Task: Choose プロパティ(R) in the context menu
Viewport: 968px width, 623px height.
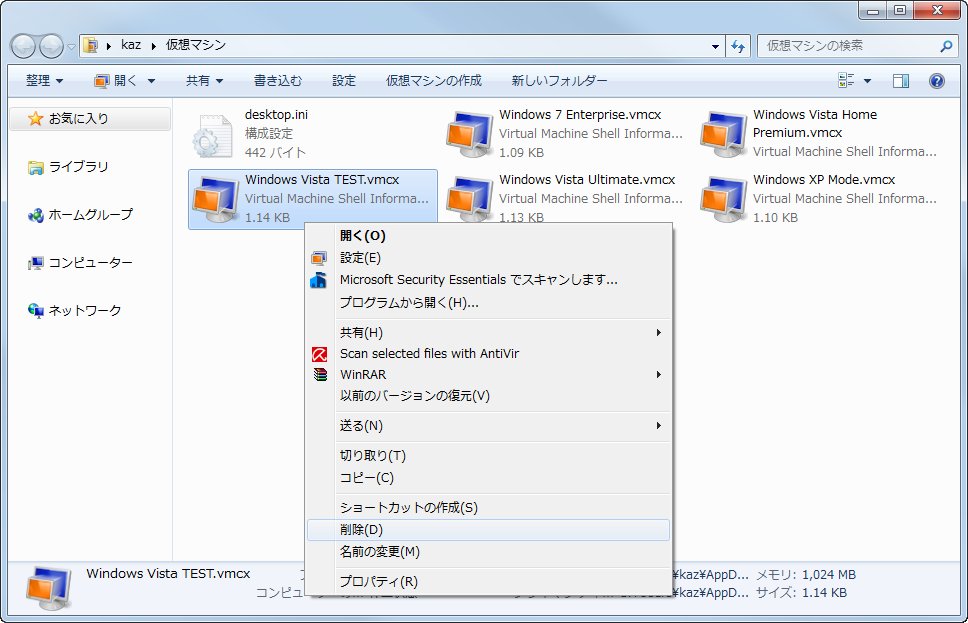Action: coord(488,582)
